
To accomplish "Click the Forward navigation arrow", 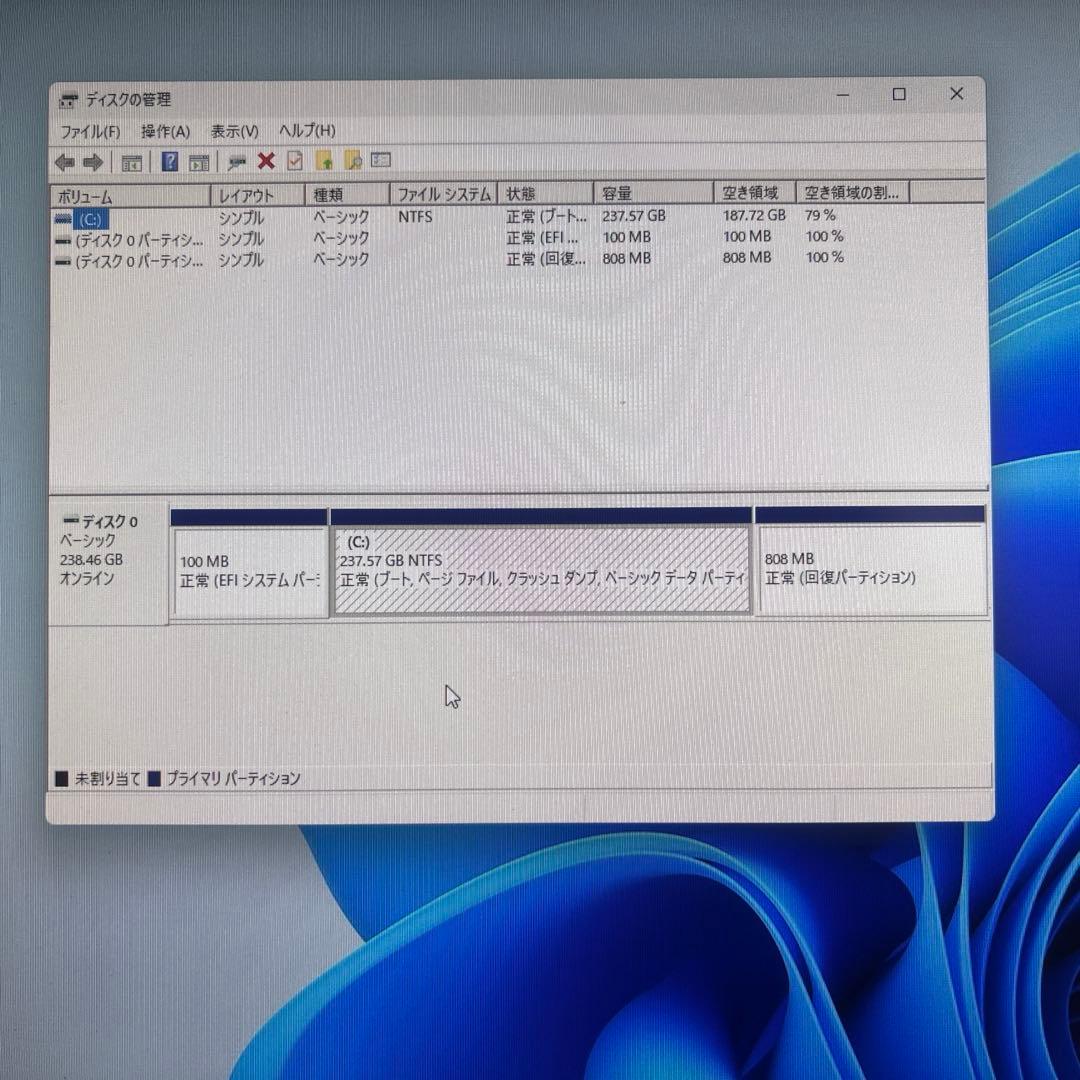I will pos(93,161).
